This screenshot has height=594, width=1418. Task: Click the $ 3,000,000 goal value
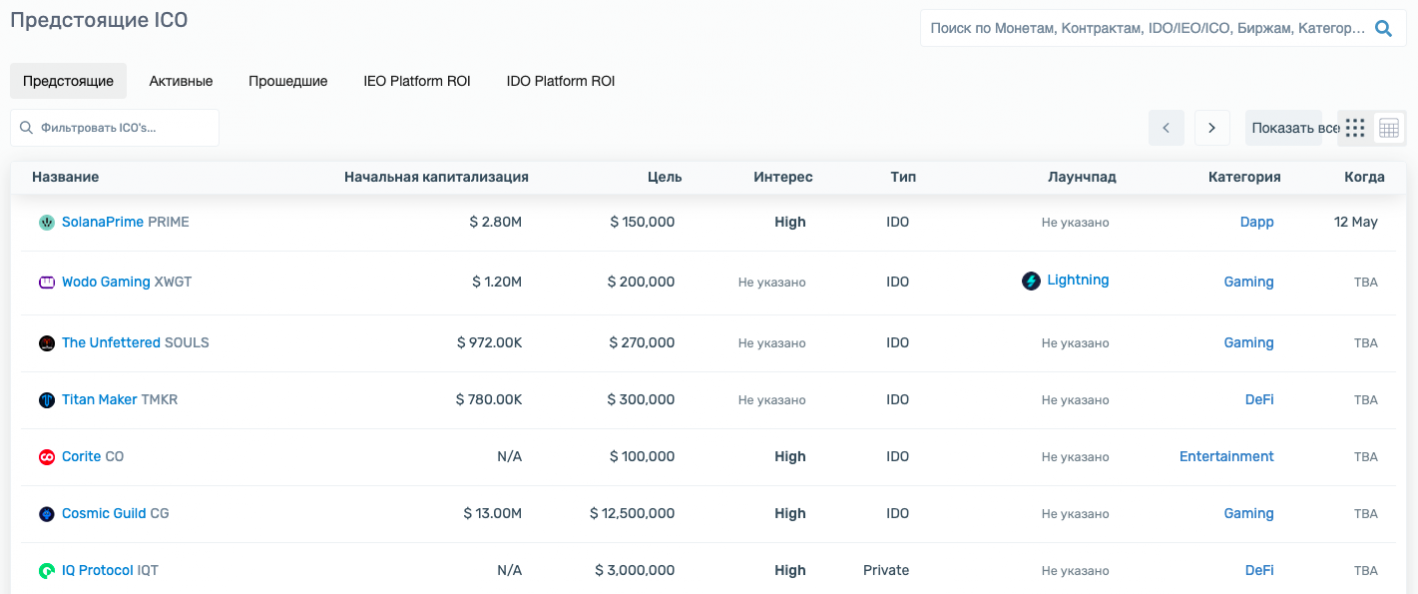(635, 571)
